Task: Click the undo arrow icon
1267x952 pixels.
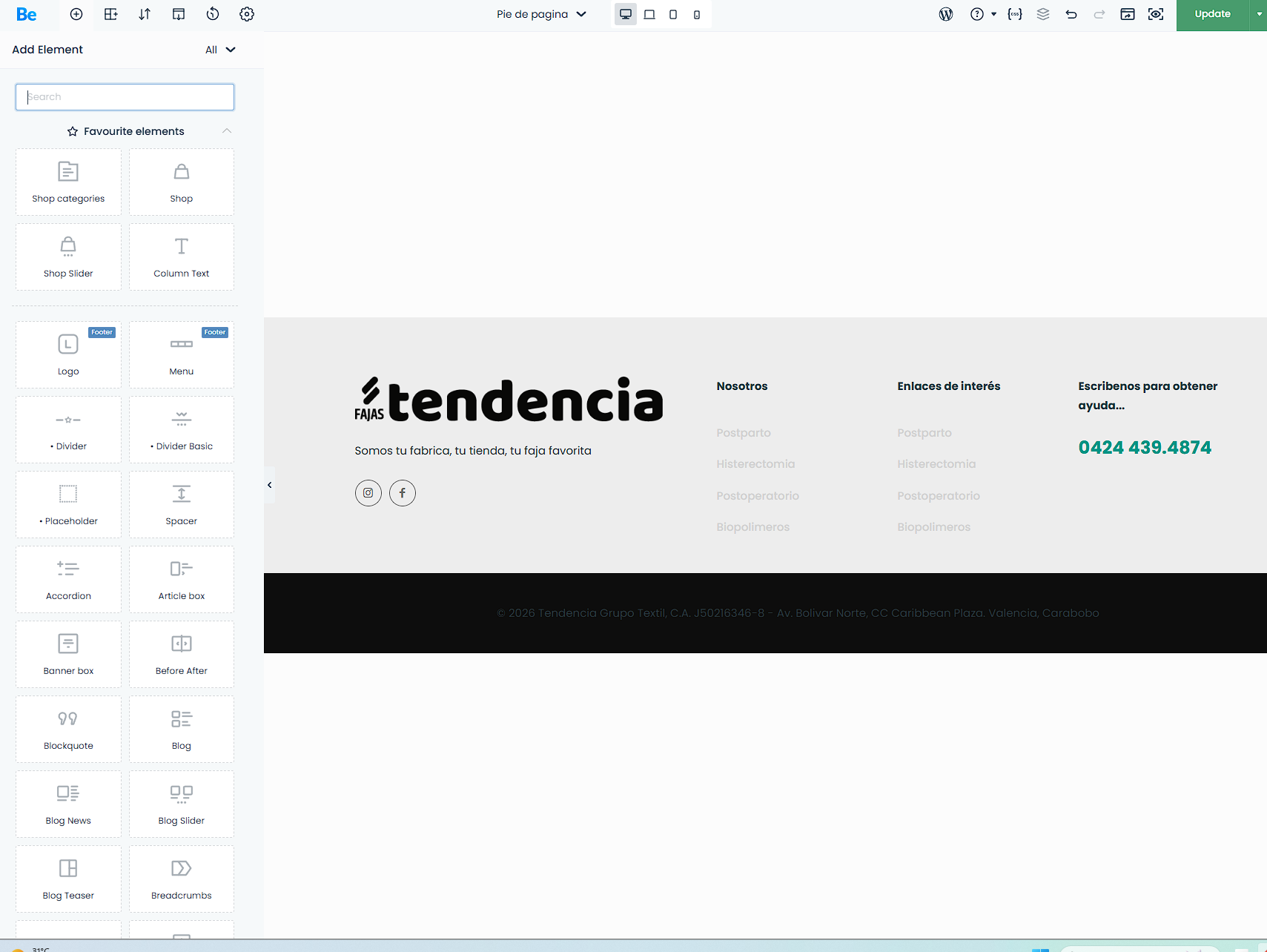Action: (x=1071, y=14)
